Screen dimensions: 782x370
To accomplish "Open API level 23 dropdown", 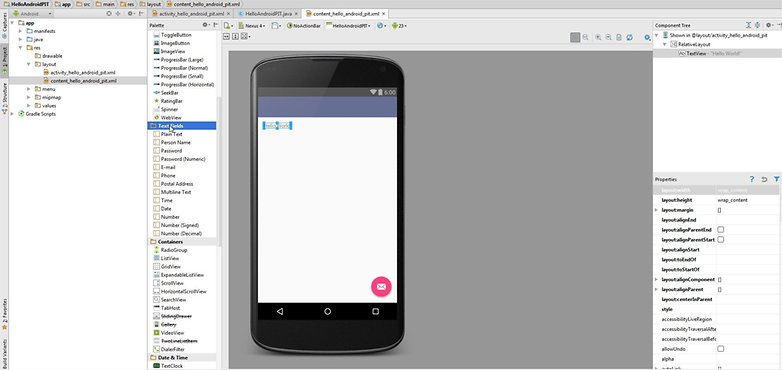I will (x=399, y=25).
